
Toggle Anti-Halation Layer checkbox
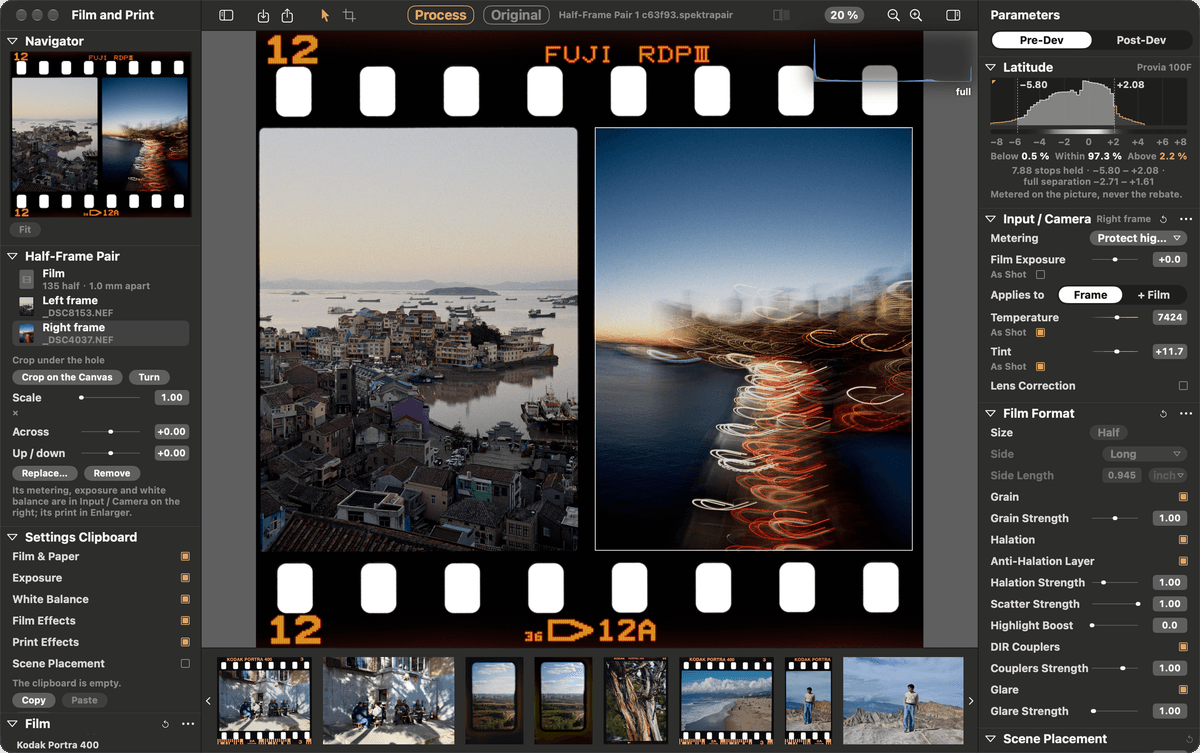pyautogui.click(x=1183, y=561)
